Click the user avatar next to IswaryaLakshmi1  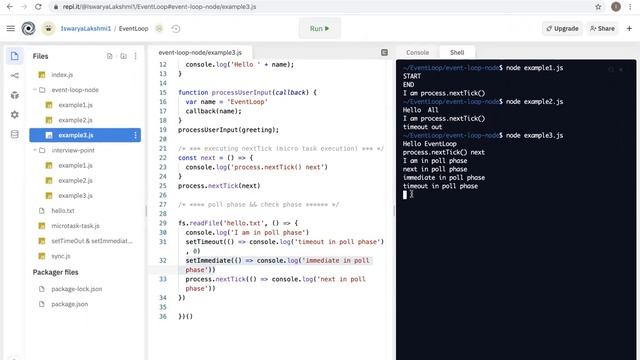pyautogui.click(x=49, y=29)
